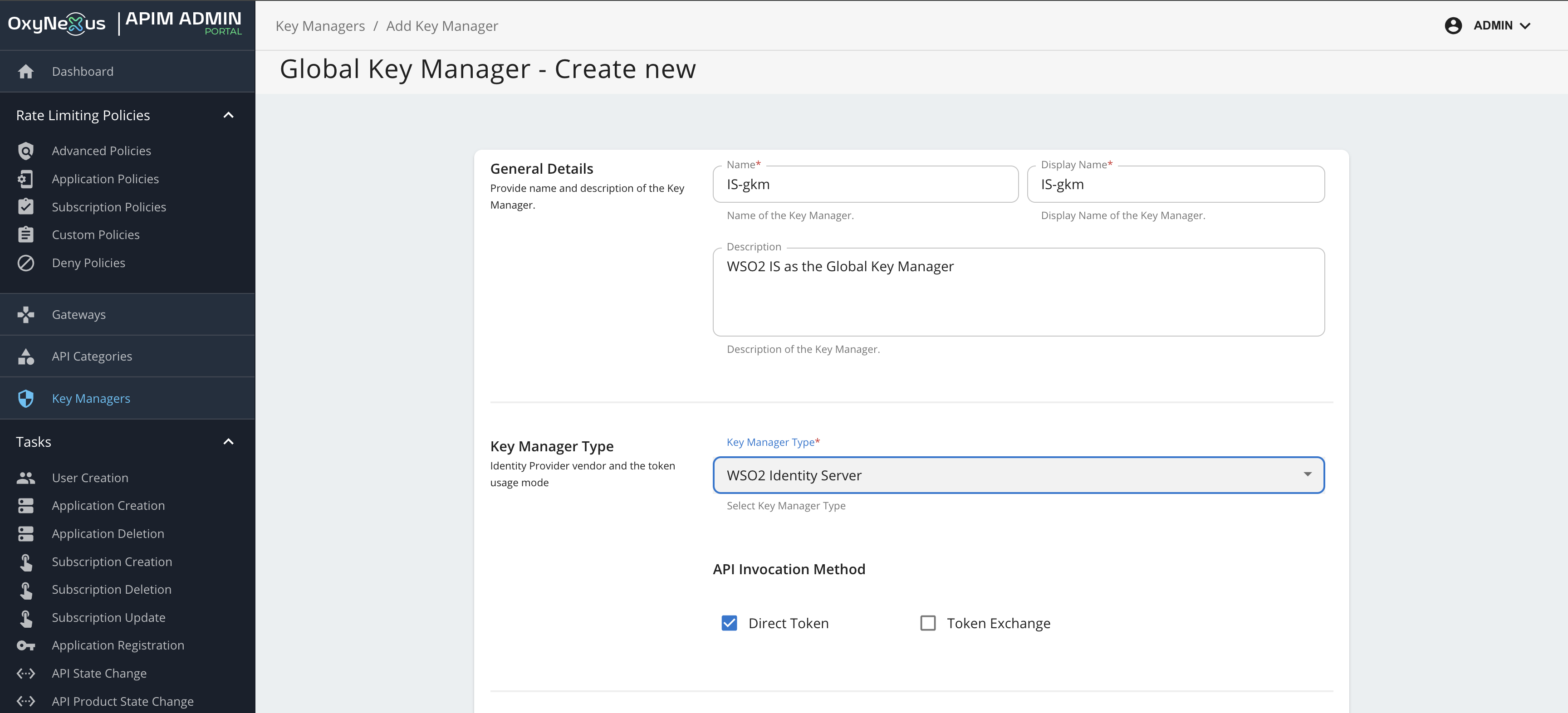Screen dimensions: 1568x713
Task: Select Gateways in the sidebar
Action: pyautogui.click(x=127, y=314)
